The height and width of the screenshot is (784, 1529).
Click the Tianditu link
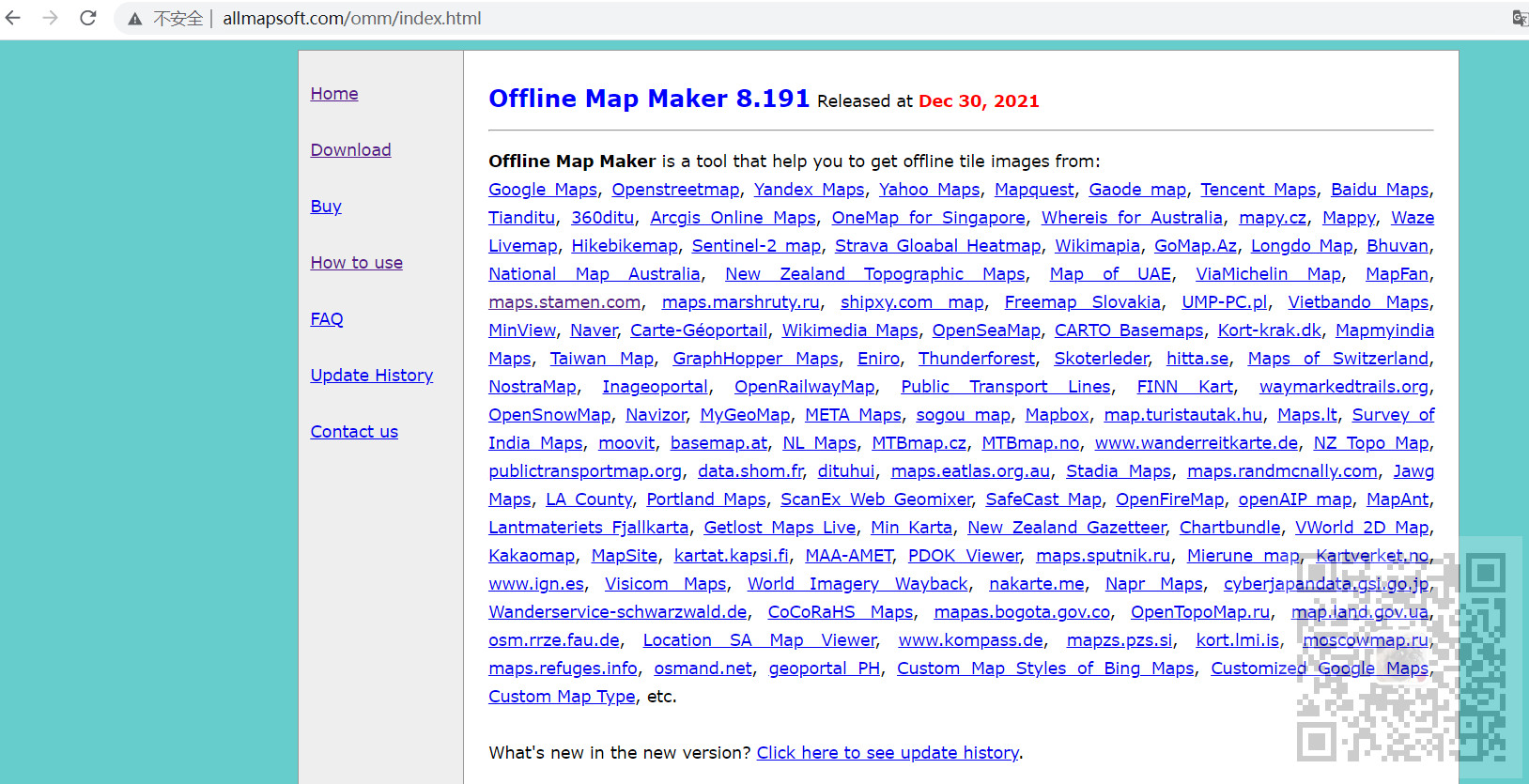521,218
